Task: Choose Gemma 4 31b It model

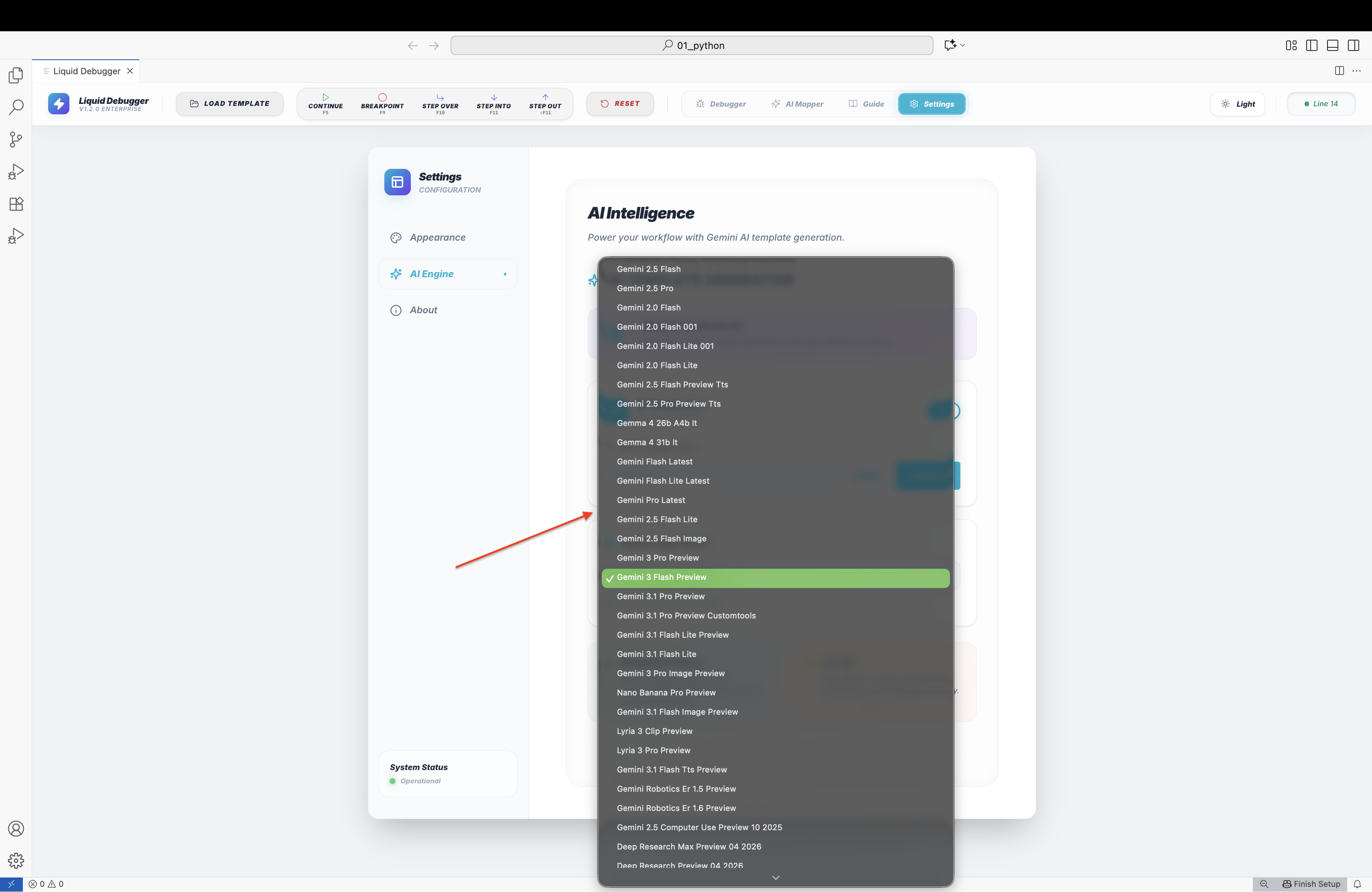Action: click(x=775, y=442)
